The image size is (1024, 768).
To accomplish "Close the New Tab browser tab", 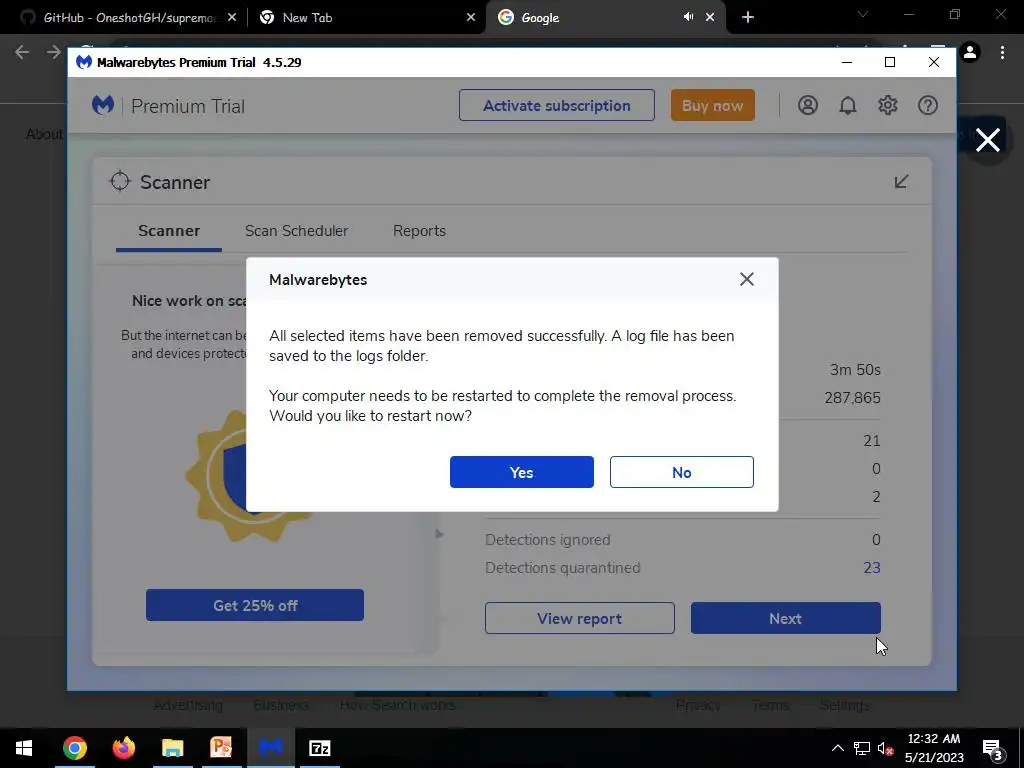I will (471, 18).
